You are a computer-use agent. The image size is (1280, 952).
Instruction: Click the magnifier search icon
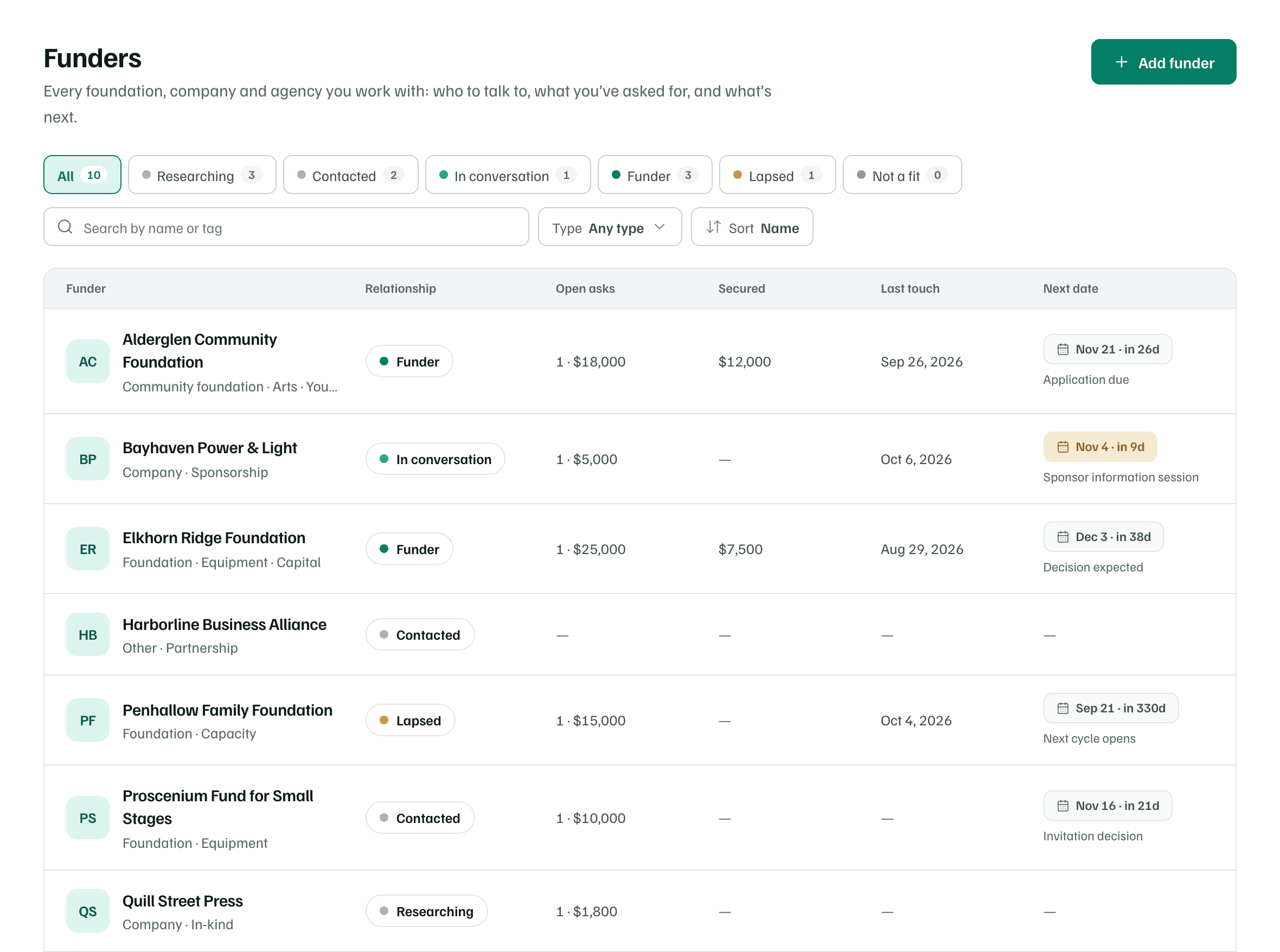coord(65,227)
